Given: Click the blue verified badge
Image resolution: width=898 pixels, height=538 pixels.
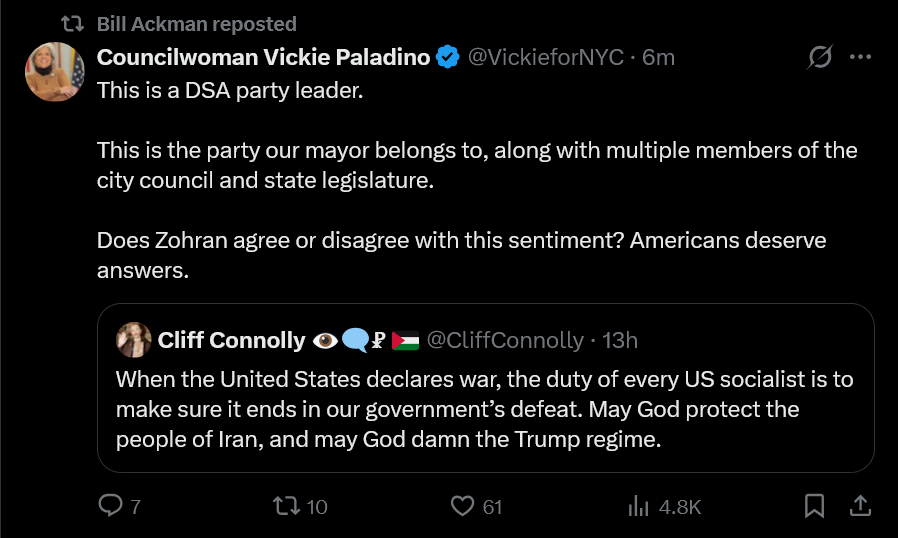Looking at the screenshot, I should point(448,57).
